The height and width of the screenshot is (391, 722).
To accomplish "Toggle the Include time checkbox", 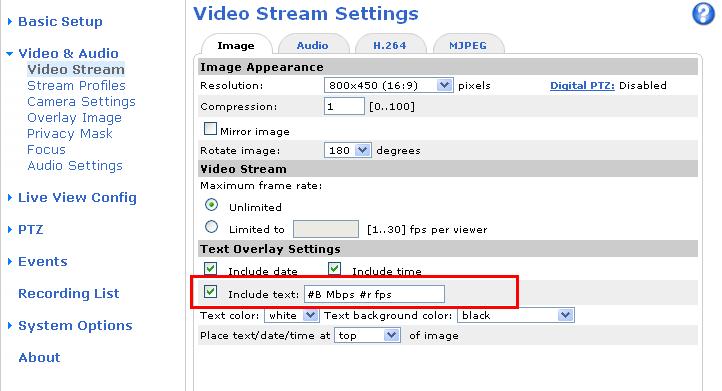I will (x=334, y=268).
